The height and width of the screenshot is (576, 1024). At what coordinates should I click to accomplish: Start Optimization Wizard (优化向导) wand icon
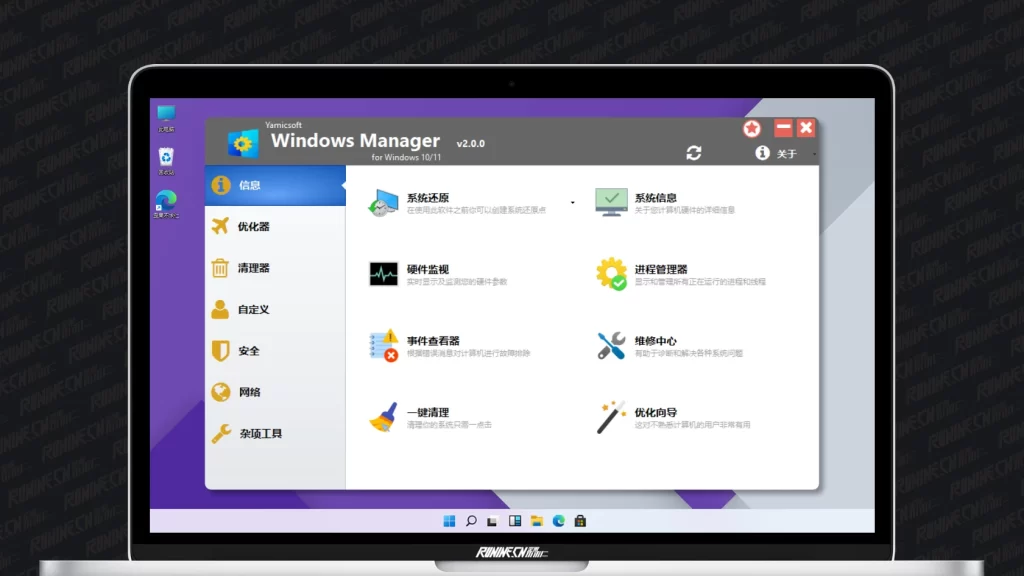[611, 417]
